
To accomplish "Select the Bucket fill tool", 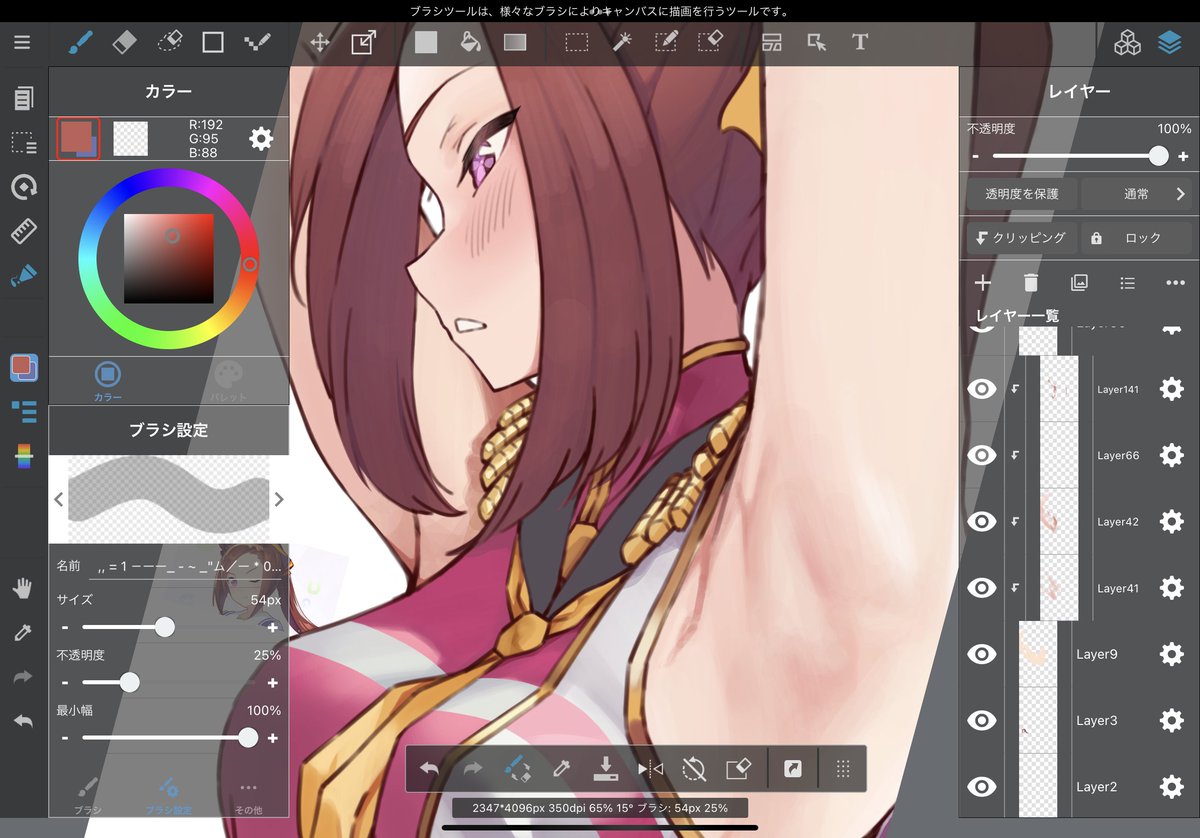I will (470, 42).
